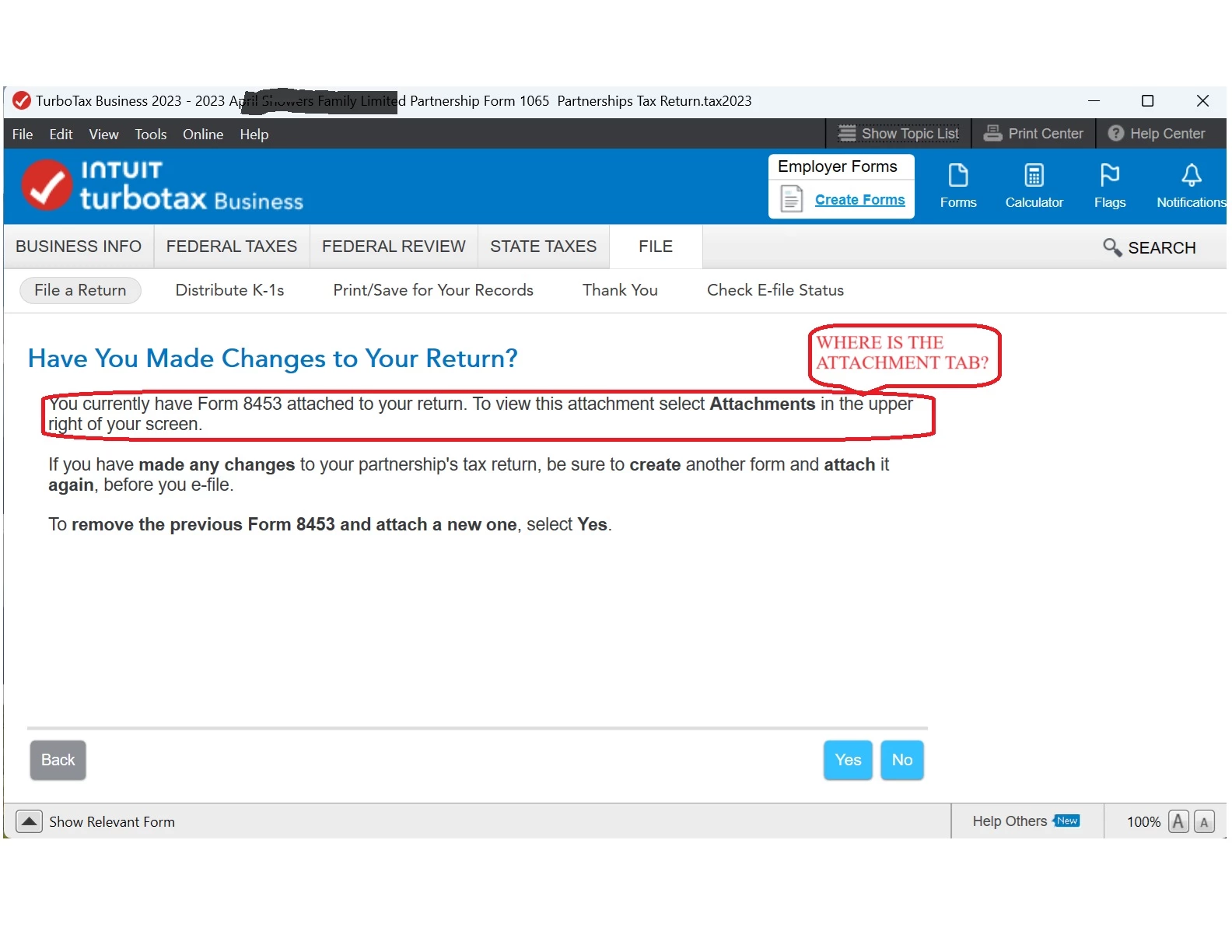
Task: Switch to FEDERAL REVIEW tab
Action: click(x=394, y=247)
